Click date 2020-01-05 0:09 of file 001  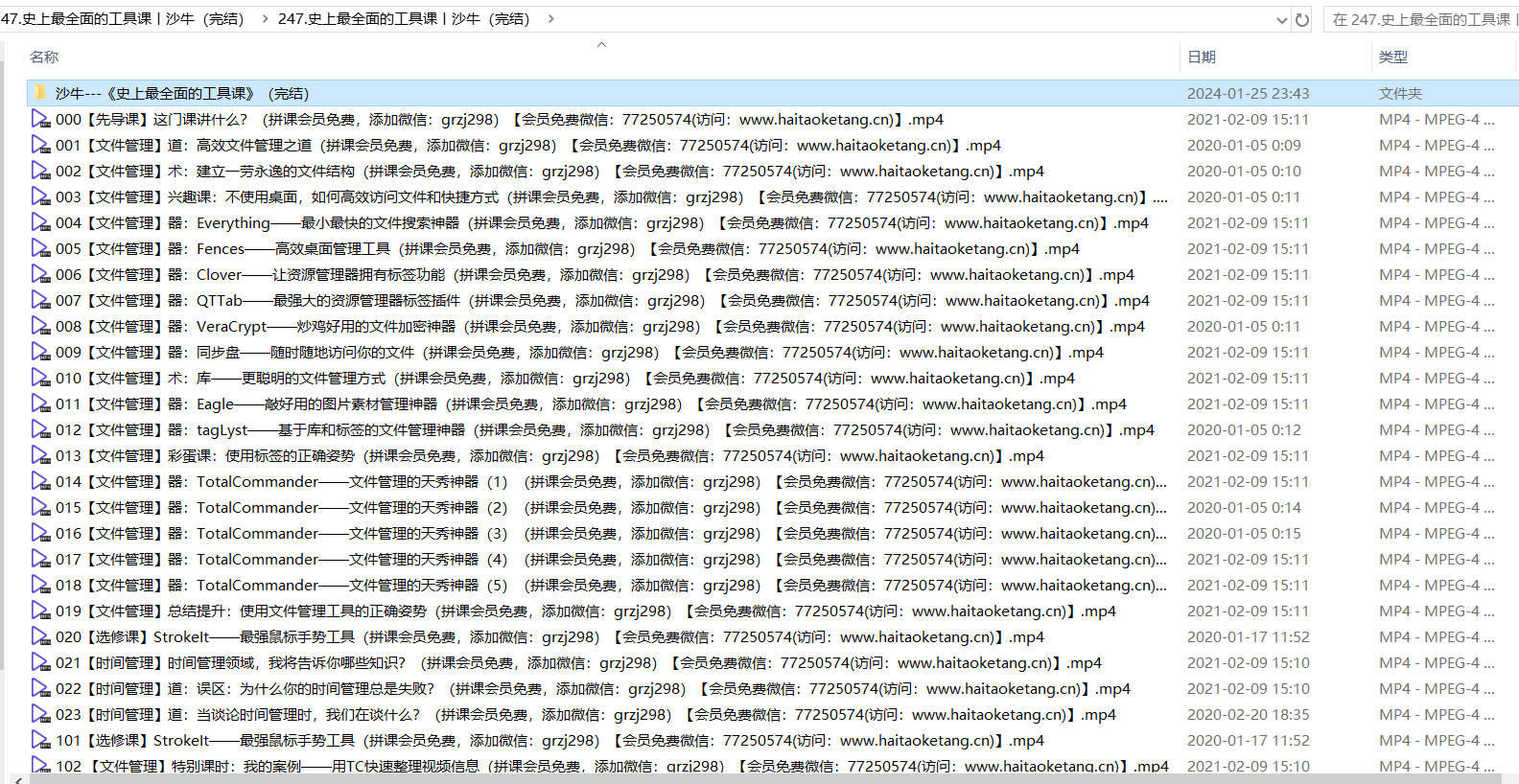1244,145
